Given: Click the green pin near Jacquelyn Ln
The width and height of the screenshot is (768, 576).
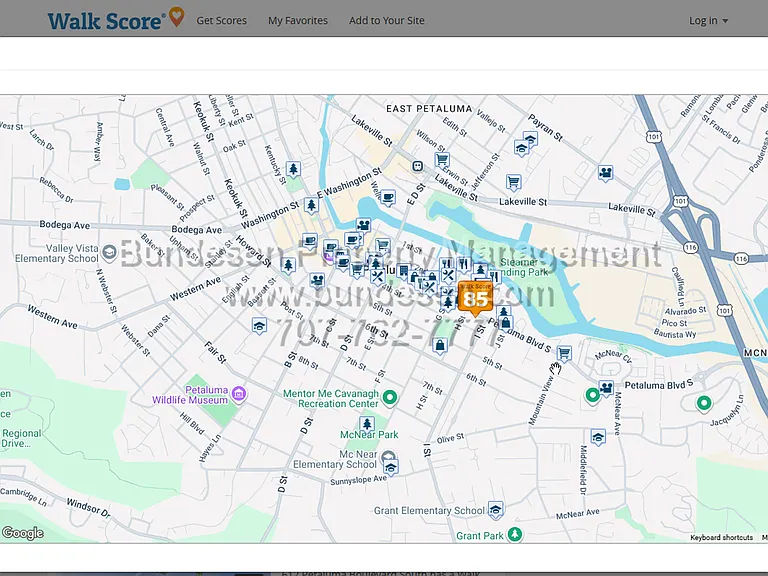Looking at the screenshot, I should tap(704, 404).
